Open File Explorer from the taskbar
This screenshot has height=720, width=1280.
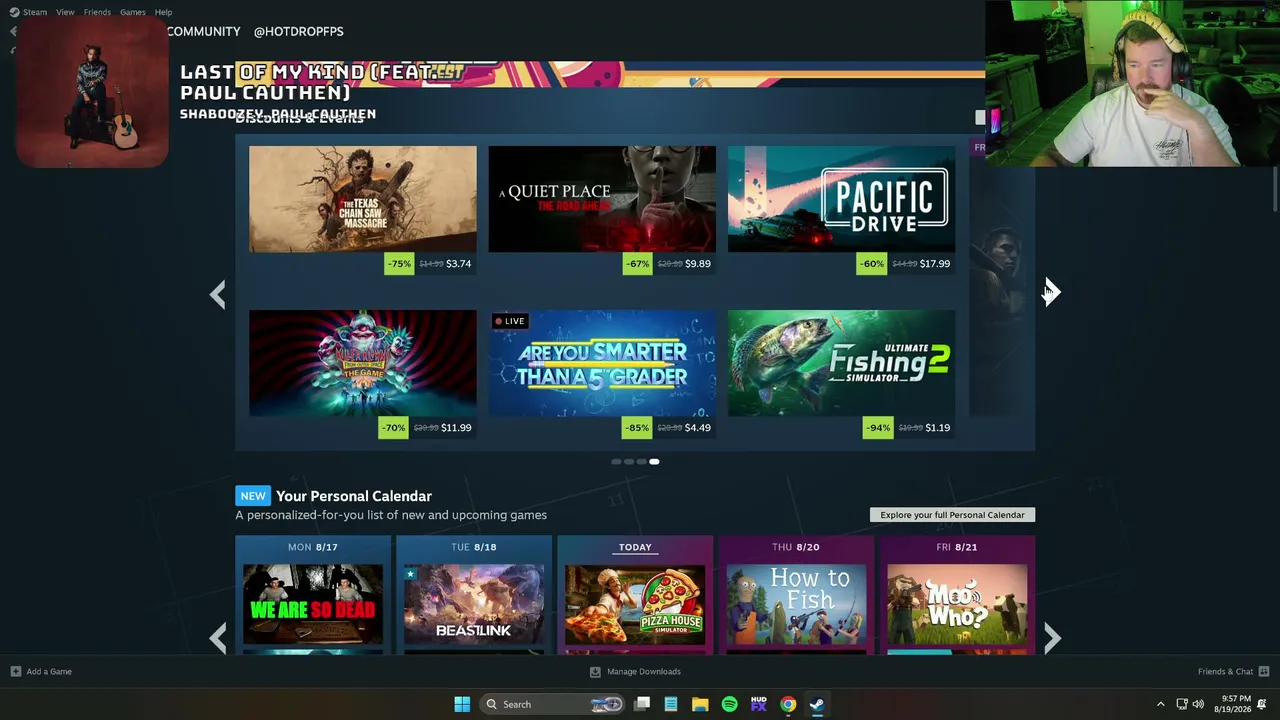[x=700, y=704]
